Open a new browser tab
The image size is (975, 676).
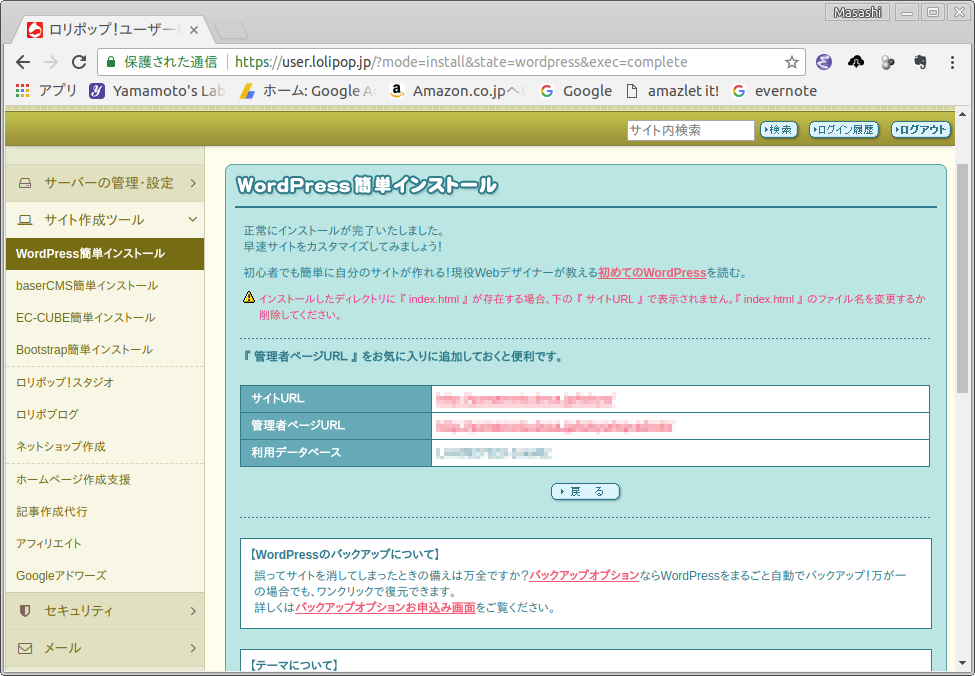(231, 30)
